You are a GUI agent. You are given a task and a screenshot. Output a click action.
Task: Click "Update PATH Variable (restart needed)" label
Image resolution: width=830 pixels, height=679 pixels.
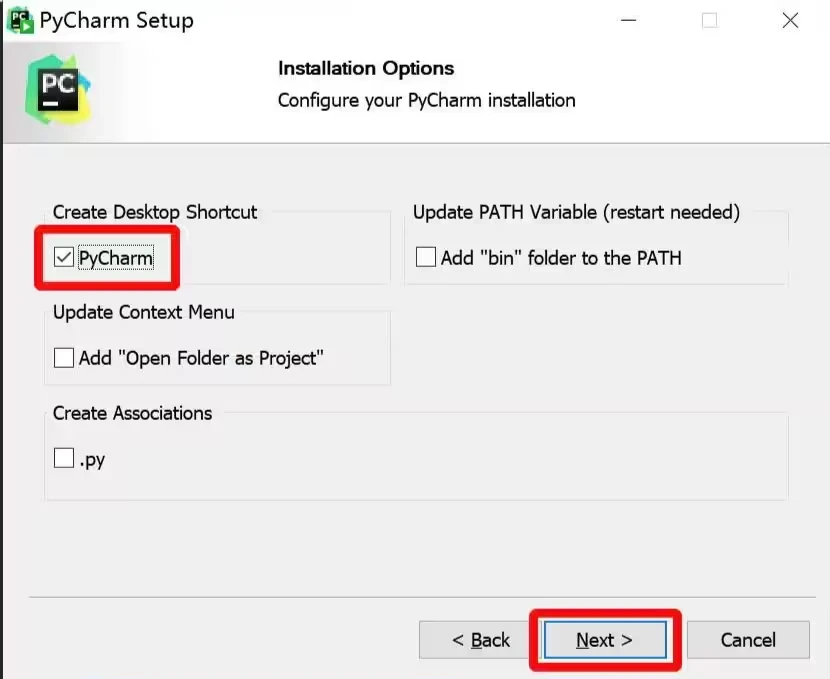click(x=576, y=212)
